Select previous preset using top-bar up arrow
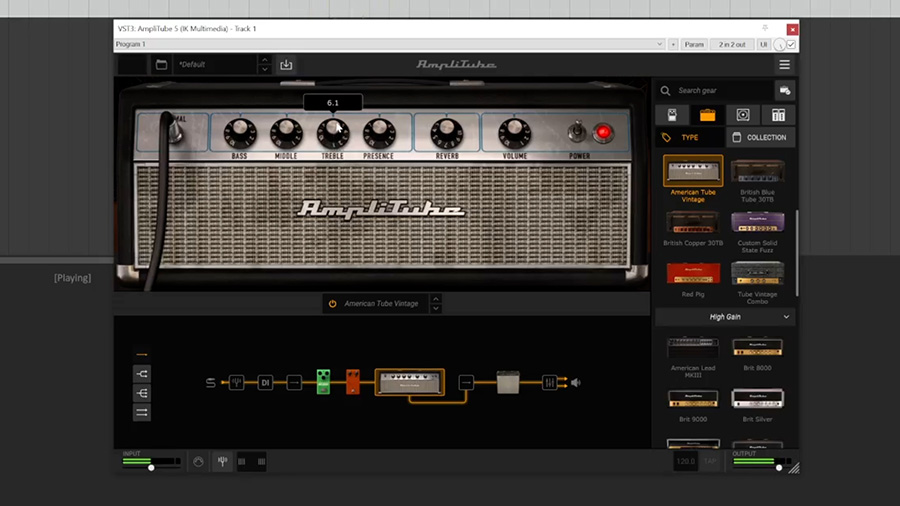Image resolution: width=900 pixels, height=506 pixels. point(264,60)
